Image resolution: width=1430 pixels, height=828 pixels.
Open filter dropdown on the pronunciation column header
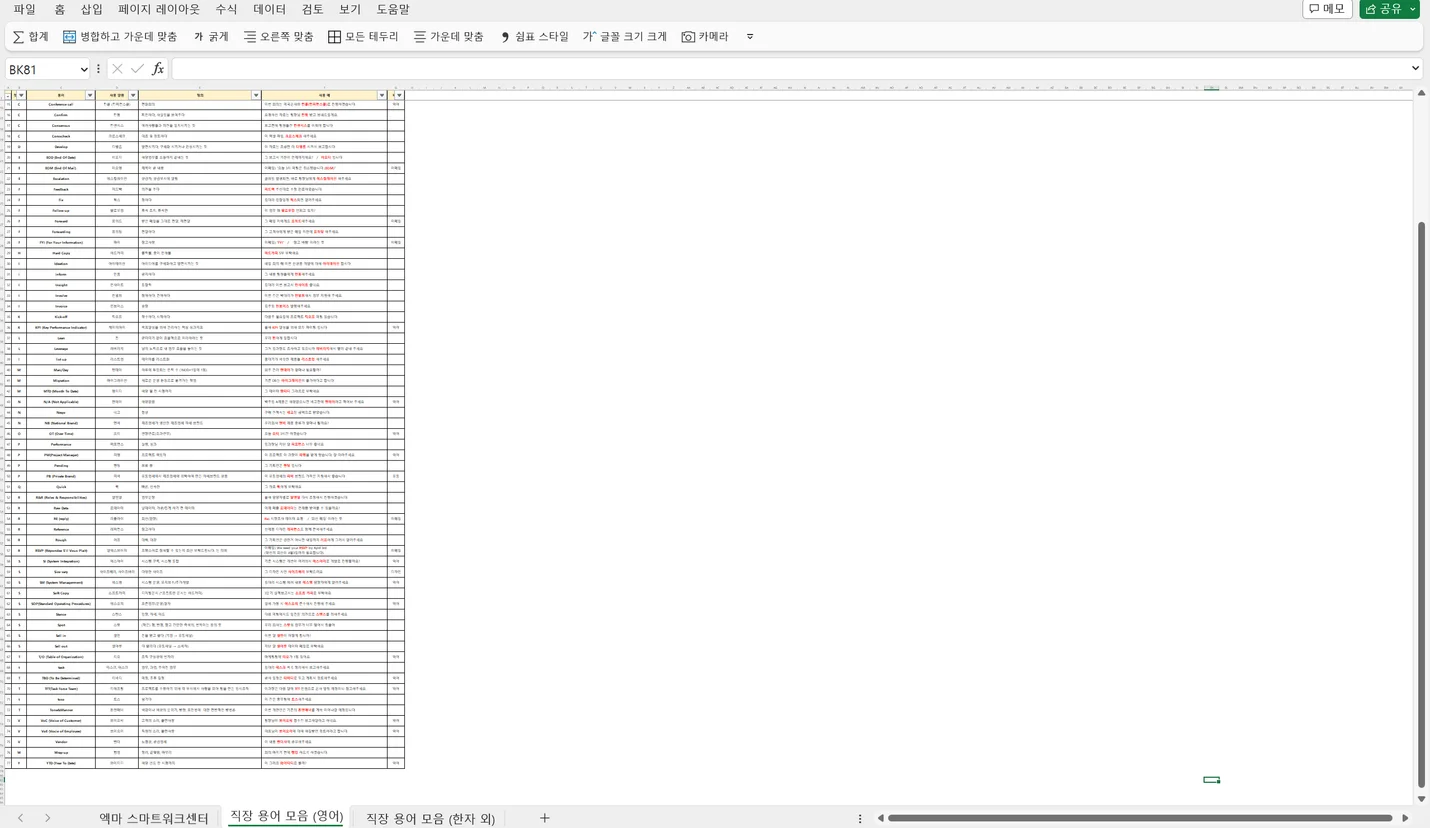[x=133, y=96]
